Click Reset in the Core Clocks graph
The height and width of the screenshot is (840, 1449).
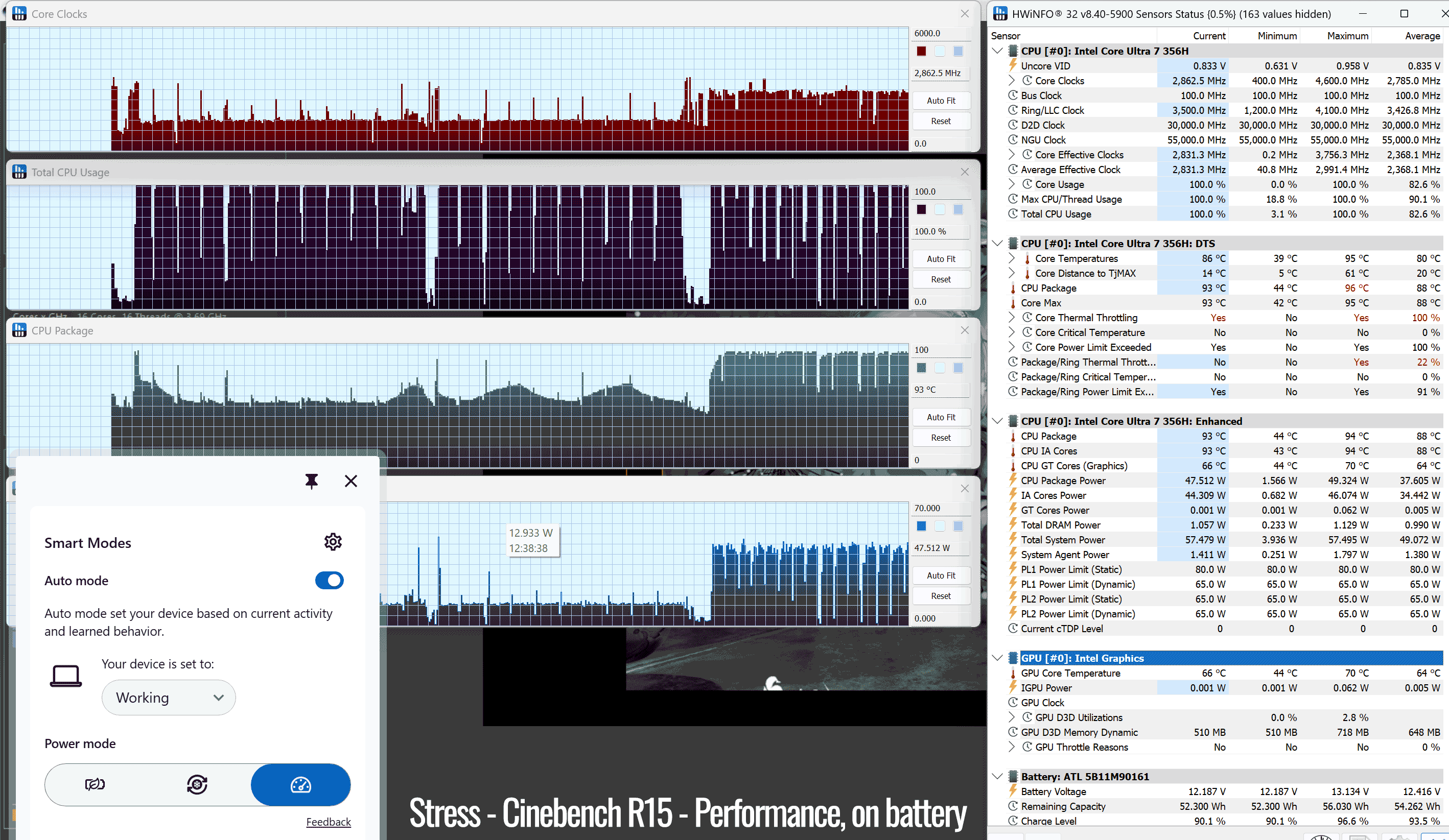click(x=941, y=121)
